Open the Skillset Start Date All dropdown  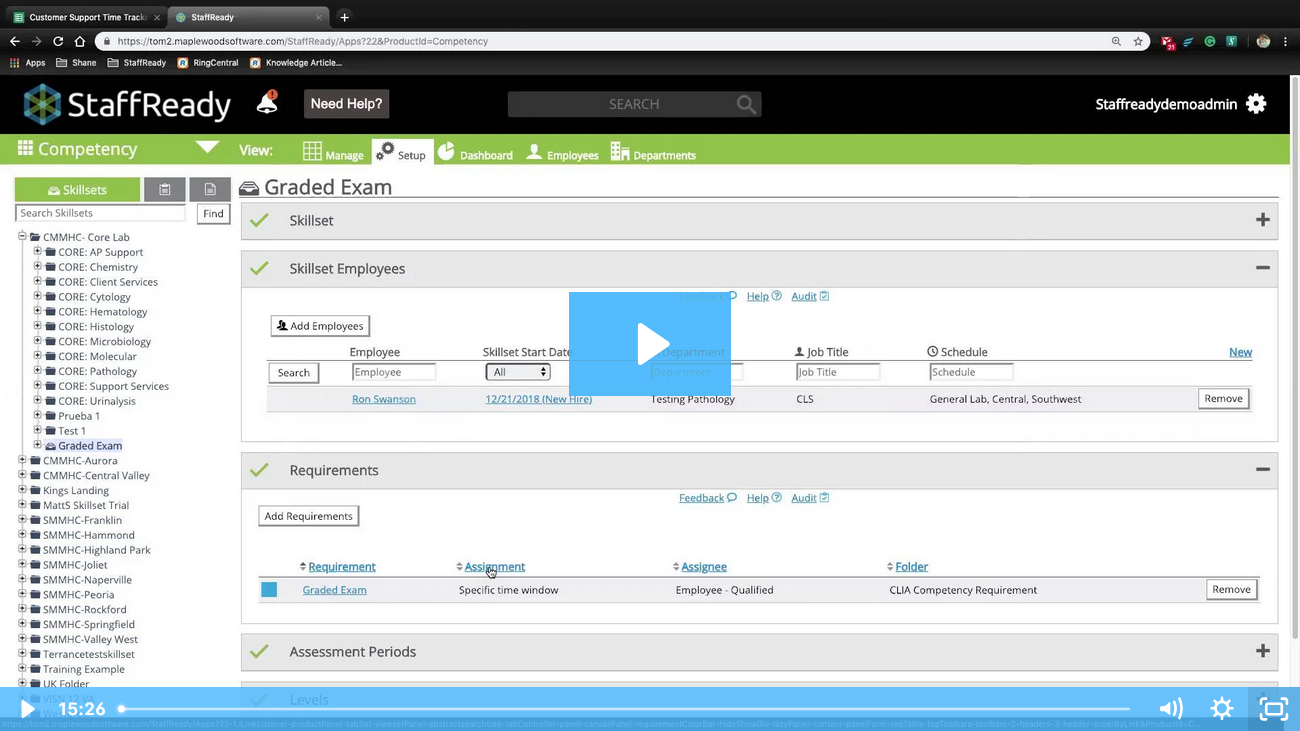518,372
